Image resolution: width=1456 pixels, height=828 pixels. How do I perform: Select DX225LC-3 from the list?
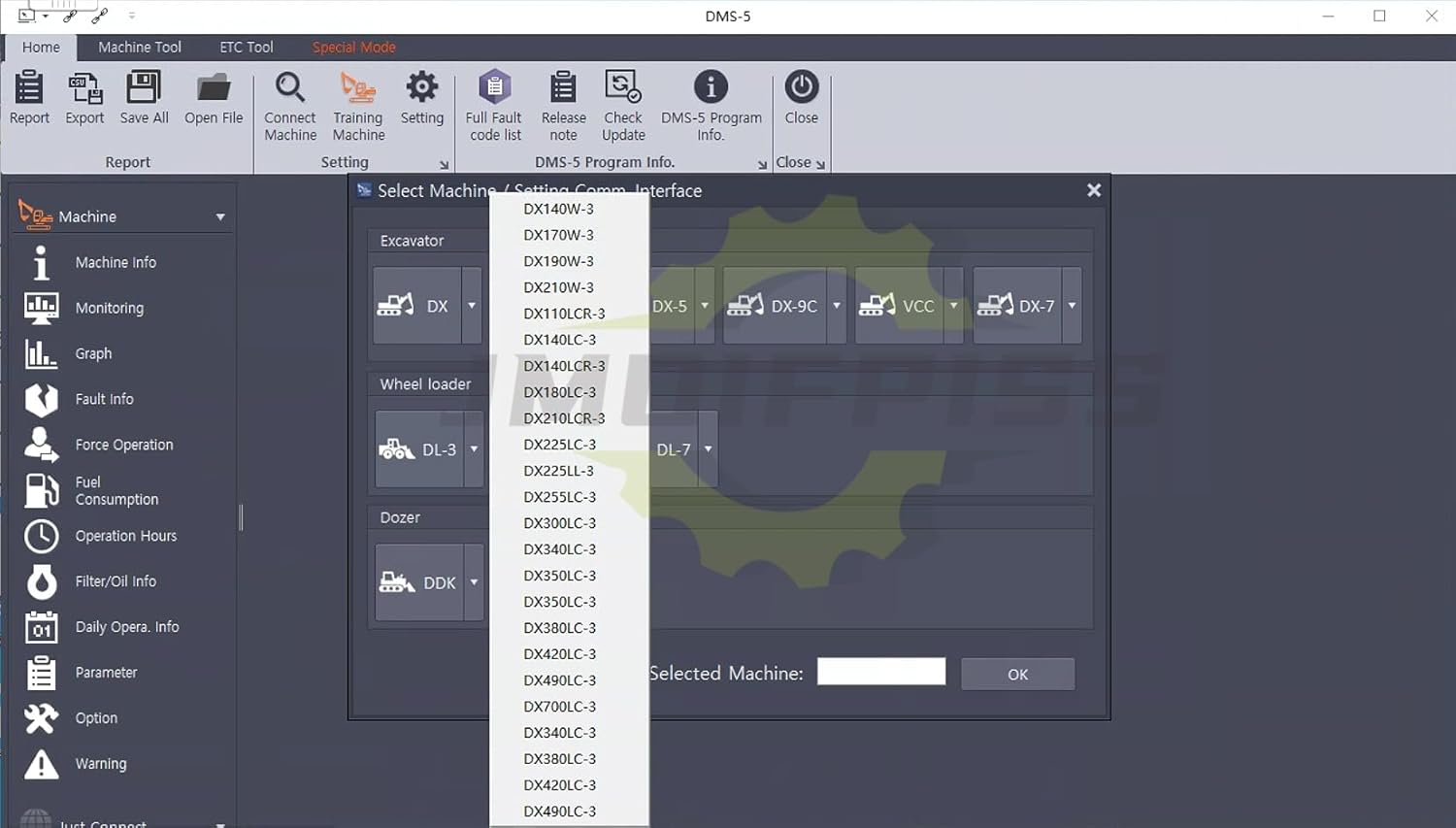(570, 445)
